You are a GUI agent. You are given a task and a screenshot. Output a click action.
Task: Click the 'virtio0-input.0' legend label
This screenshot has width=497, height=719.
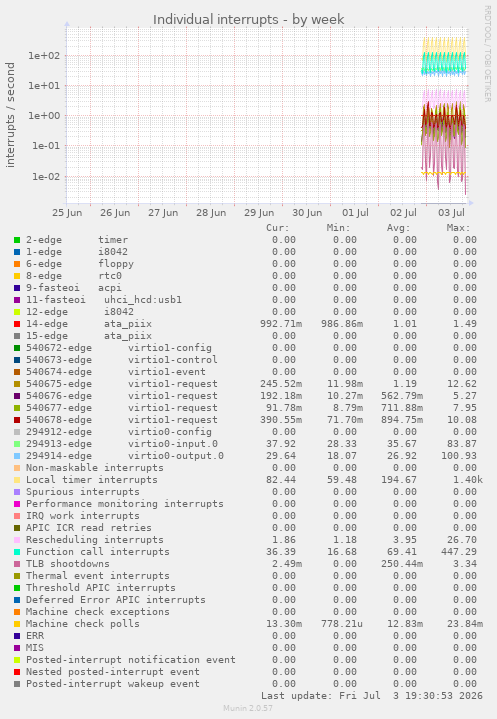pos(173,444)
